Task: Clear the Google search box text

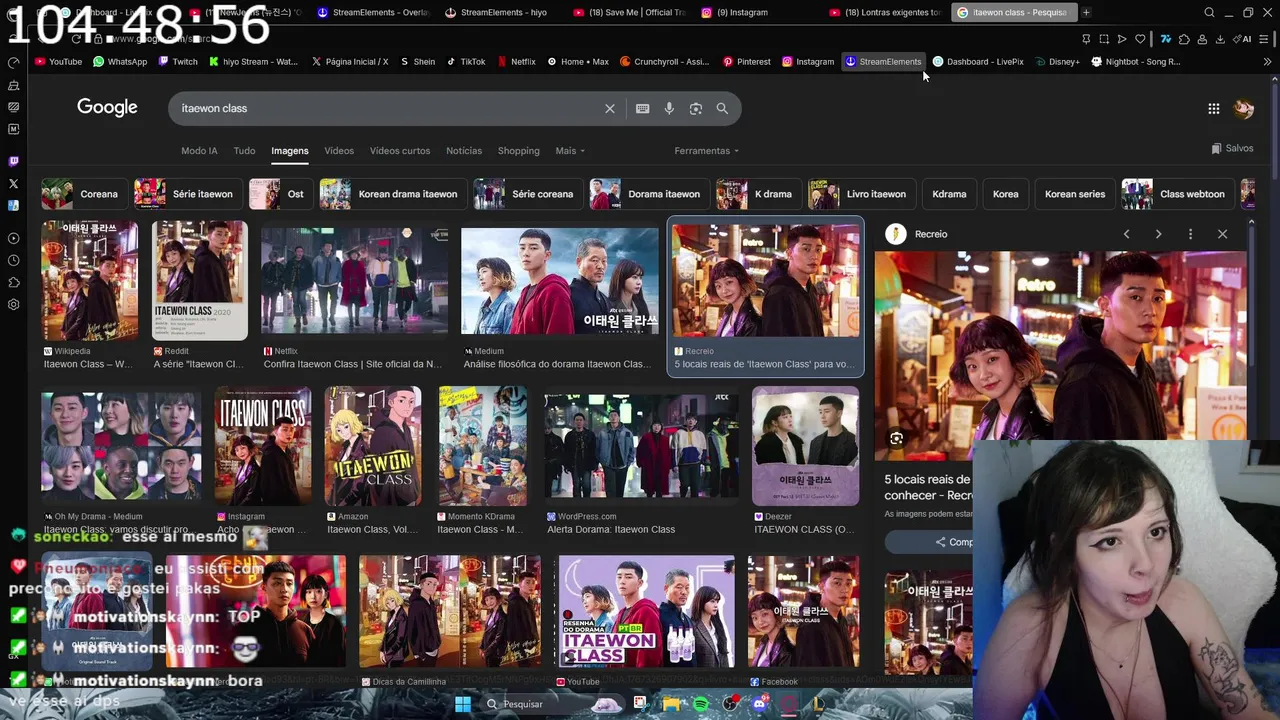Action: coord(610,108)
